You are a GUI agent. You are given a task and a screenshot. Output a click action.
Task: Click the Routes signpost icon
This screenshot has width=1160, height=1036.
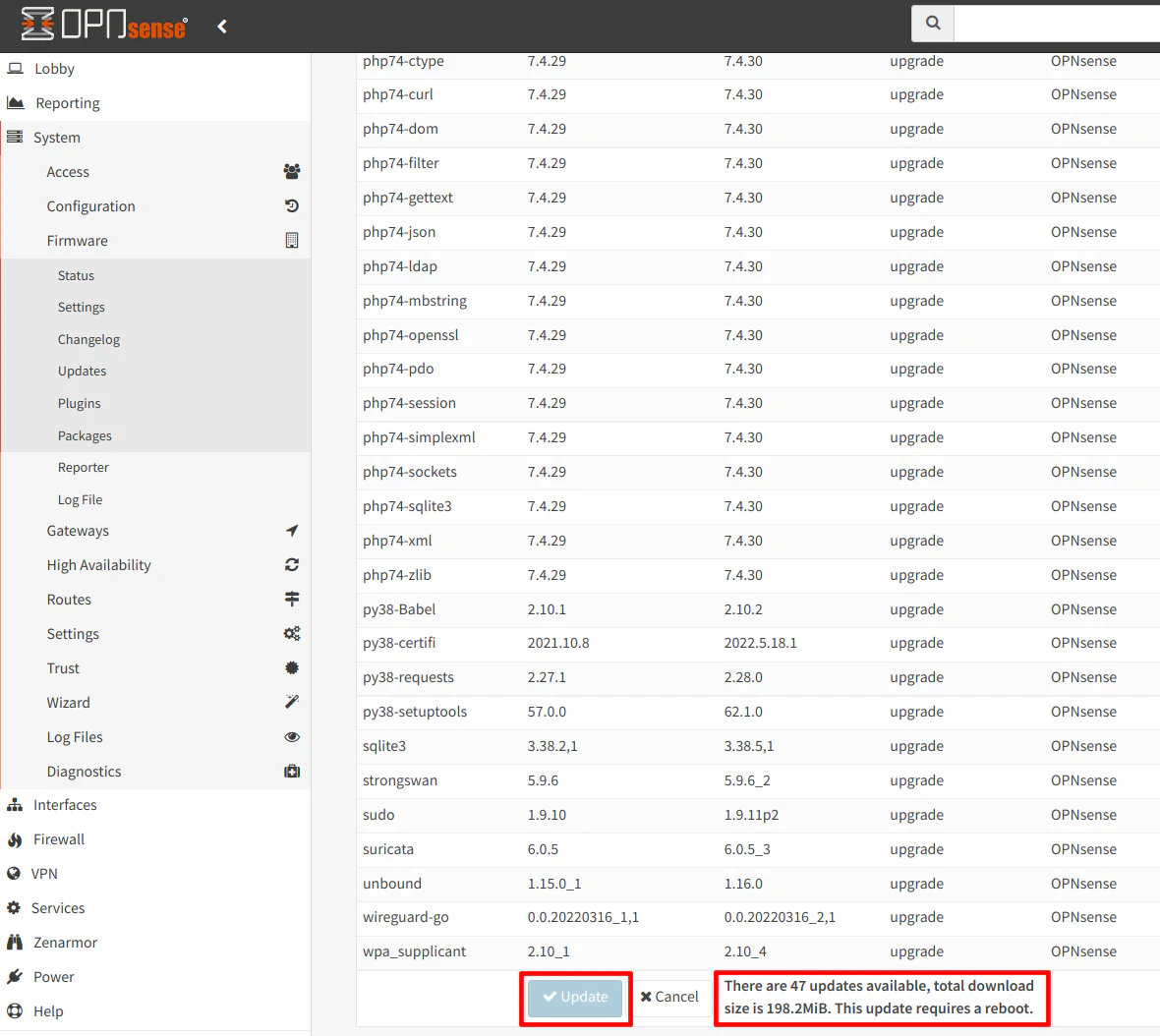coord(292,599)
